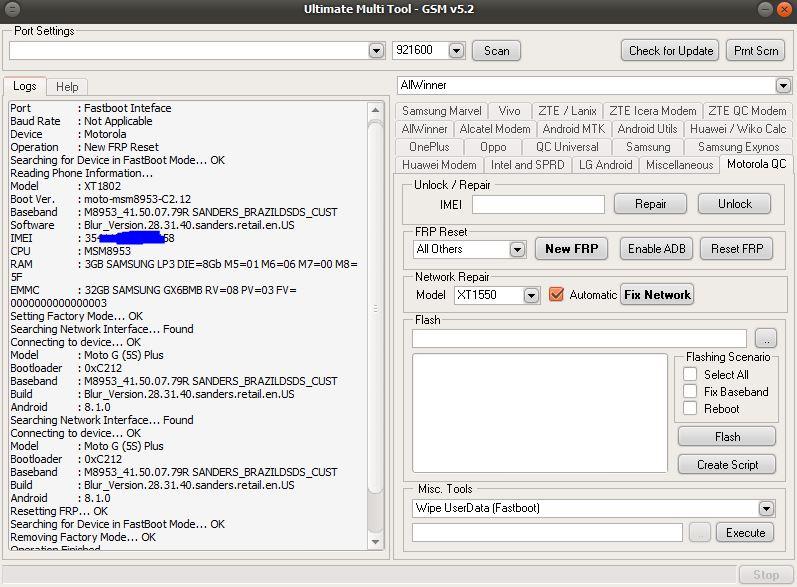
Task: Toggle the Automatic network repair checkbox
Action: pyautogui.click(x=556, y=295)
